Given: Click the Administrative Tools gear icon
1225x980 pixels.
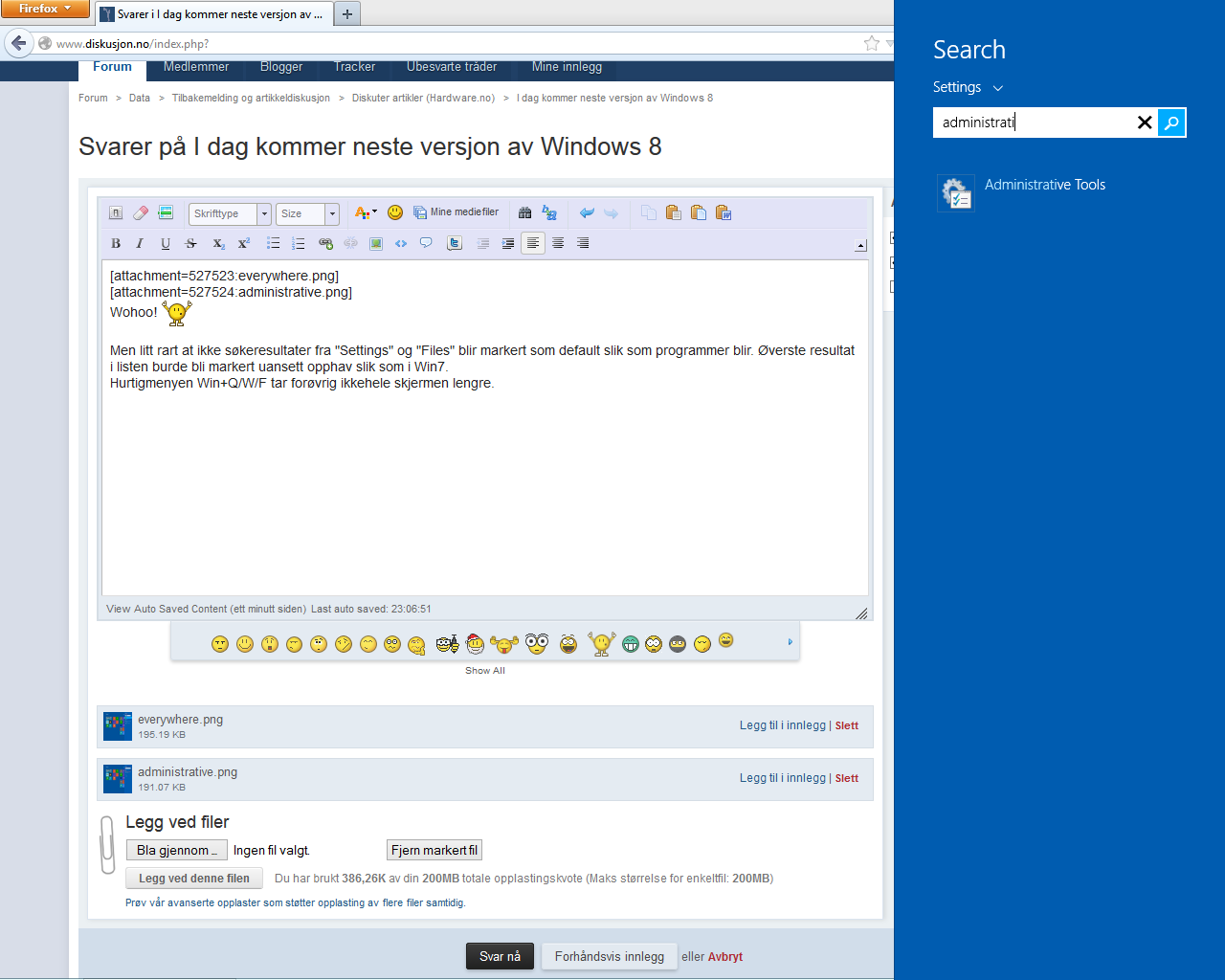Looking at the screenshot, I should coord(956,192).
